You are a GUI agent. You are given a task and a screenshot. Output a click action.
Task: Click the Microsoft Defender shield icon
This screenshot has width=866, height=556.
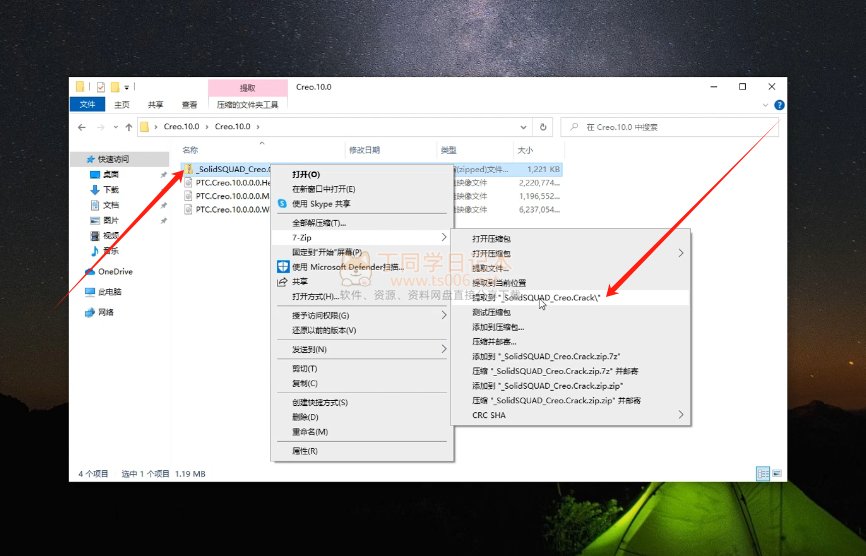pyautogui.click(x=283, y=267)
